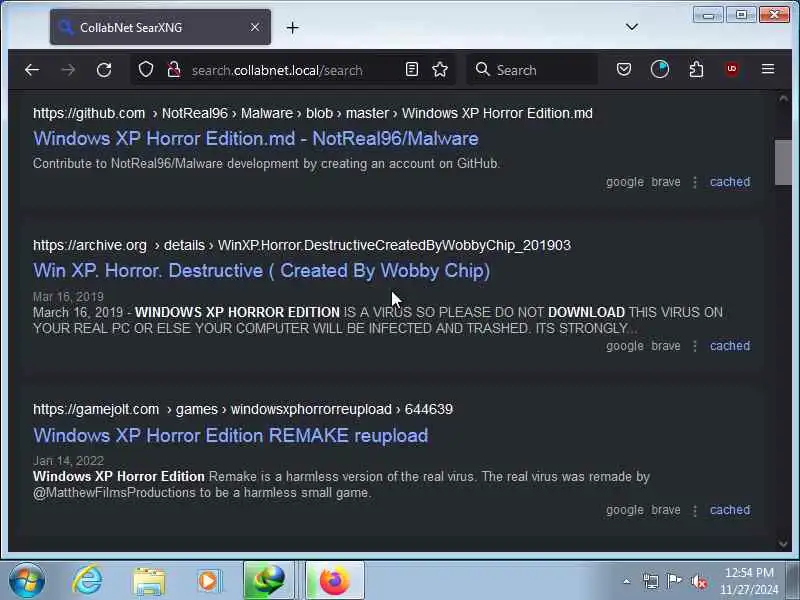The width and height of the screenshot is (800, 600).
Task: Open the uBlock Origin extension icon
Action: click(732, 69)
